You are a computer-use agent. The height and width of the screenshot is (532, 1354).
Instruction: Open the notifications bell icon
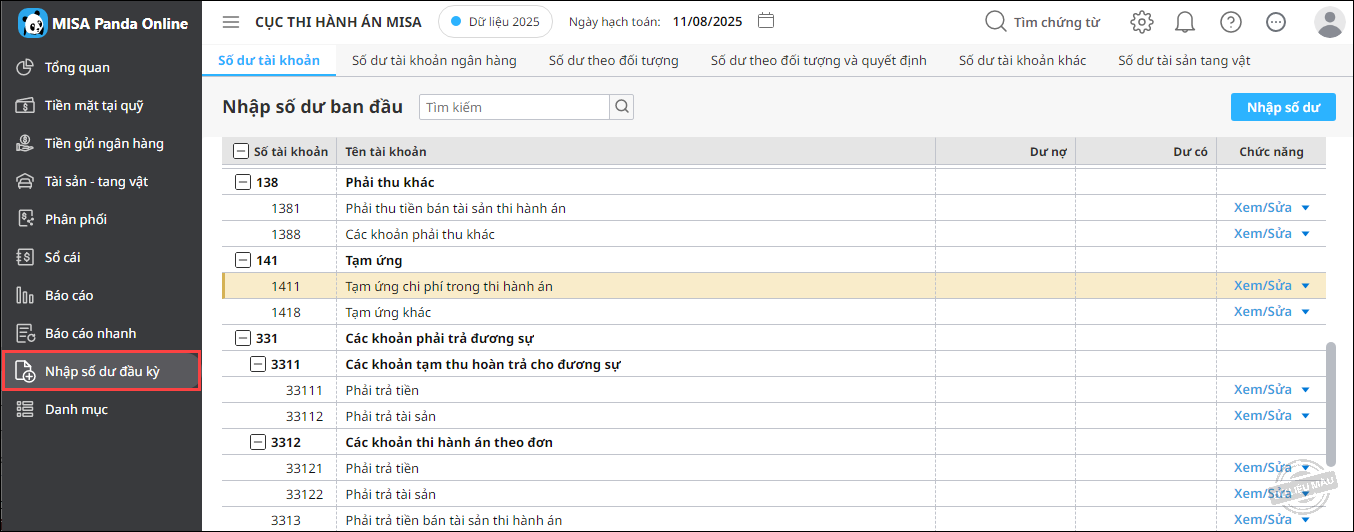coord(1185,22)
